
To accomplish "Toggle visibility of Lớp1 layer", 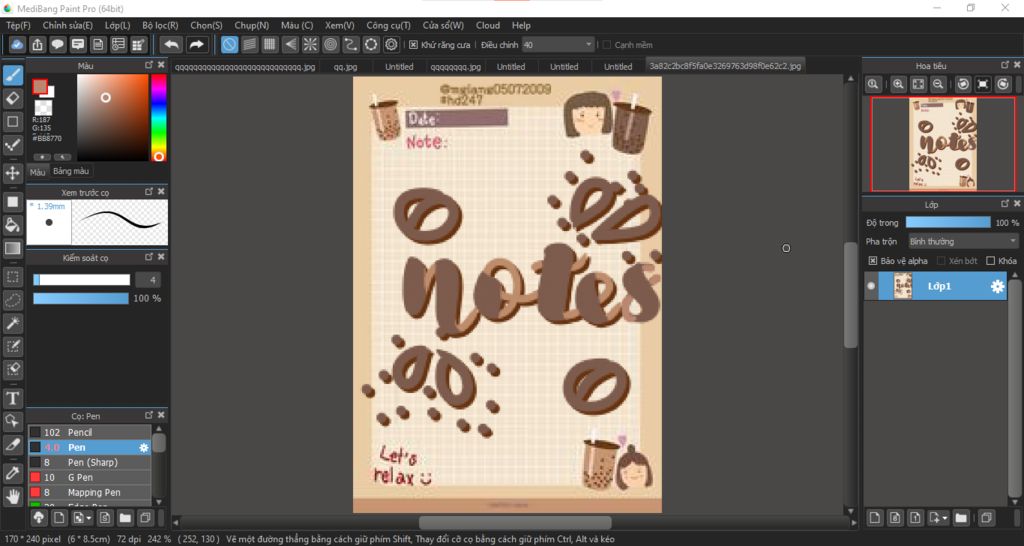I will click(871, 286).
